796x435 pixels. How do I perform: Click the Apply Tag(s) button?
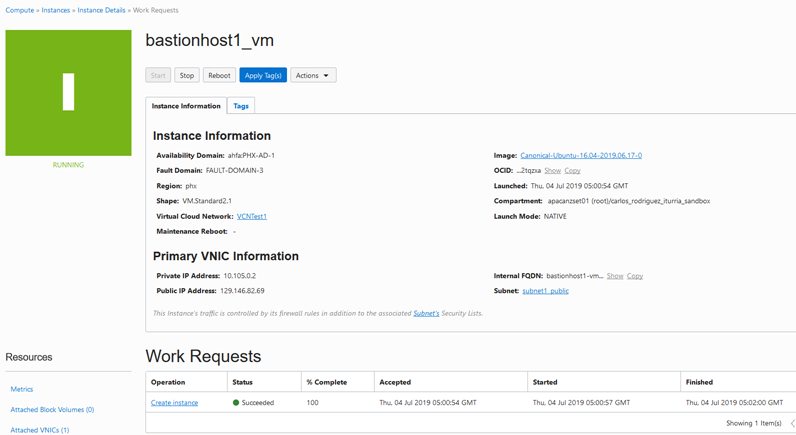pos(263,75)
